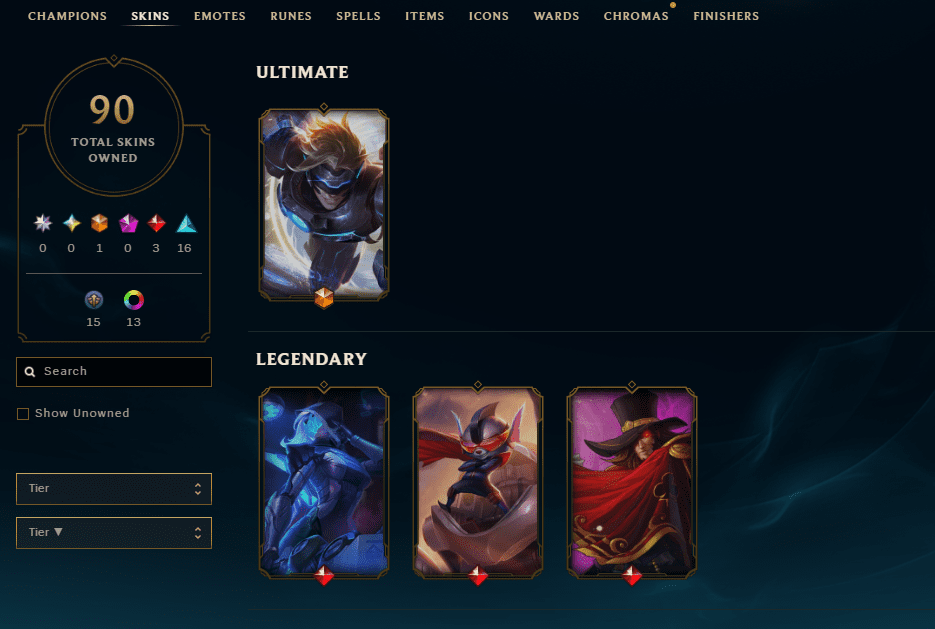Image resolution: width=935 pixels, height=629 pixels.
Task: Open the Tier descending sort dropdown
Action: [114, 533]
